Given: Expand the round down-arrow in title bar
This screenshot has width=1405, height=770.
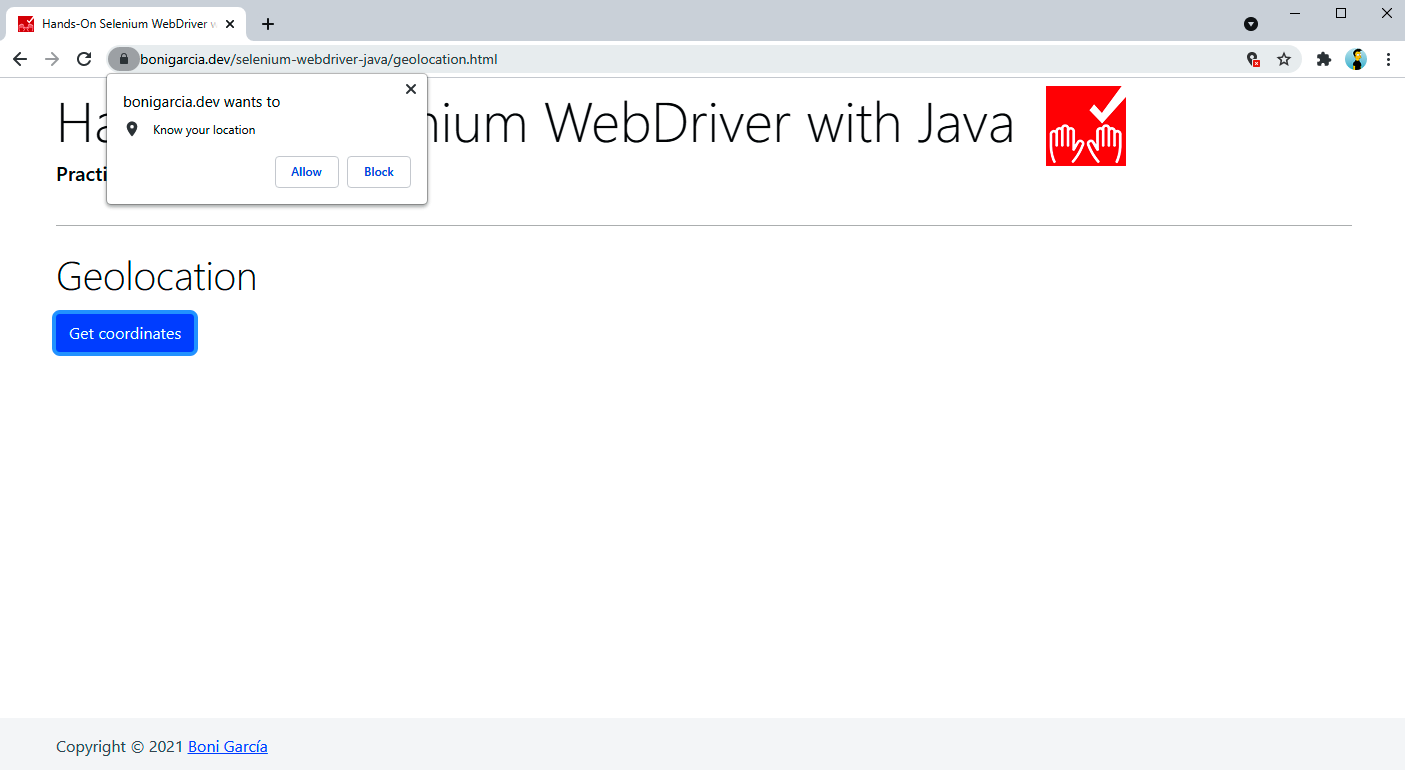Looking at the screenshot, I should (1250, 24).
